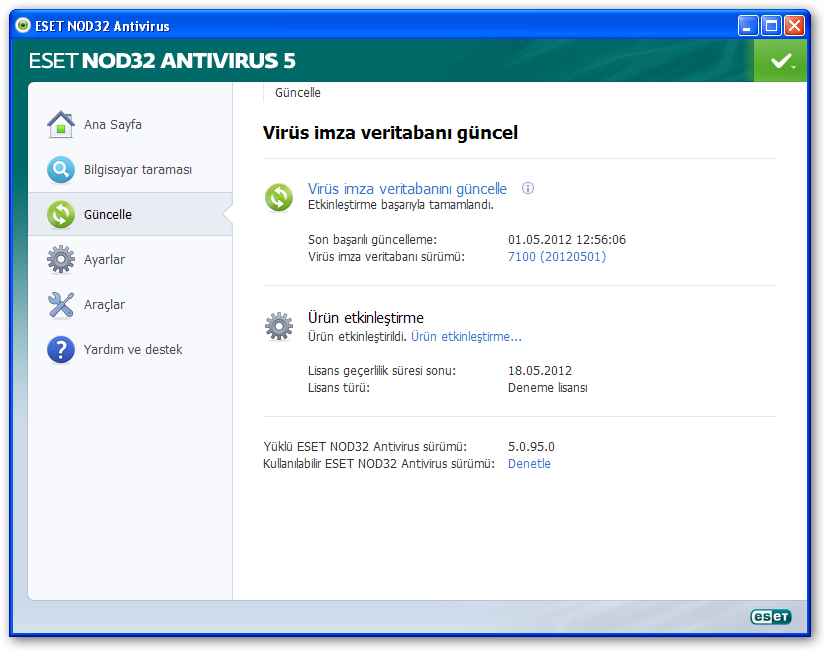
Task: Open the Ana Sayfa section
Action: pos(130,124)
